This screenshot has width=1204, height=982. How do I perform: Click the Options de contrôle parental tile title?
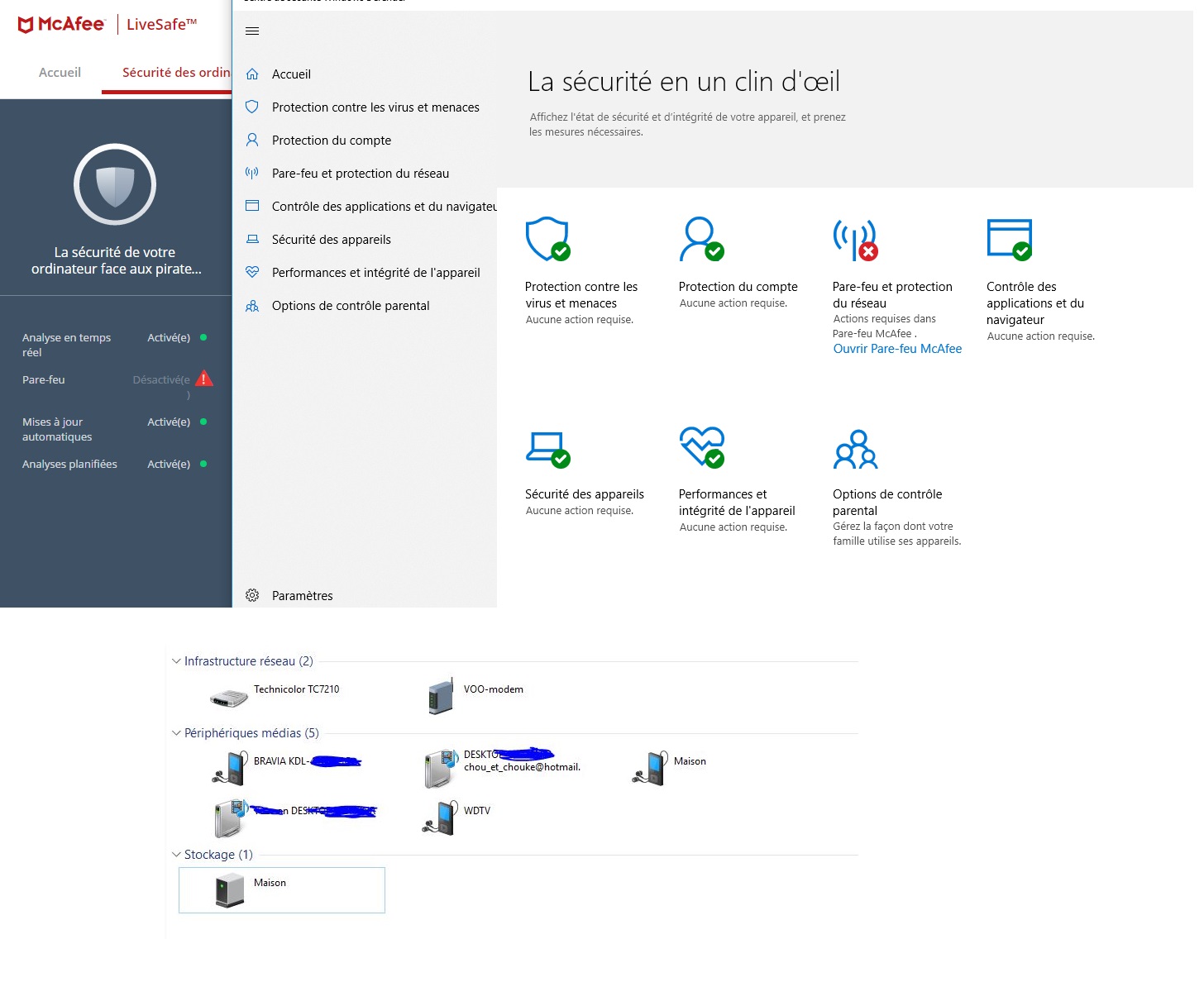[887, 503]
